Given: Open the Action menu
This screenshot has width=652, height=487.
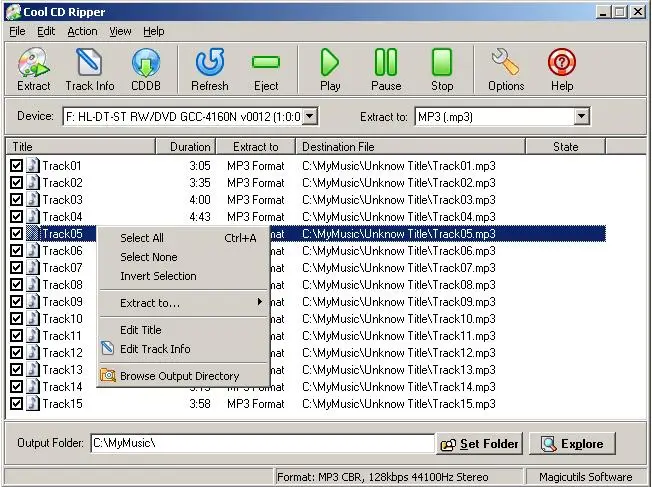Looking at the screenshot, I should click(82, 31).
